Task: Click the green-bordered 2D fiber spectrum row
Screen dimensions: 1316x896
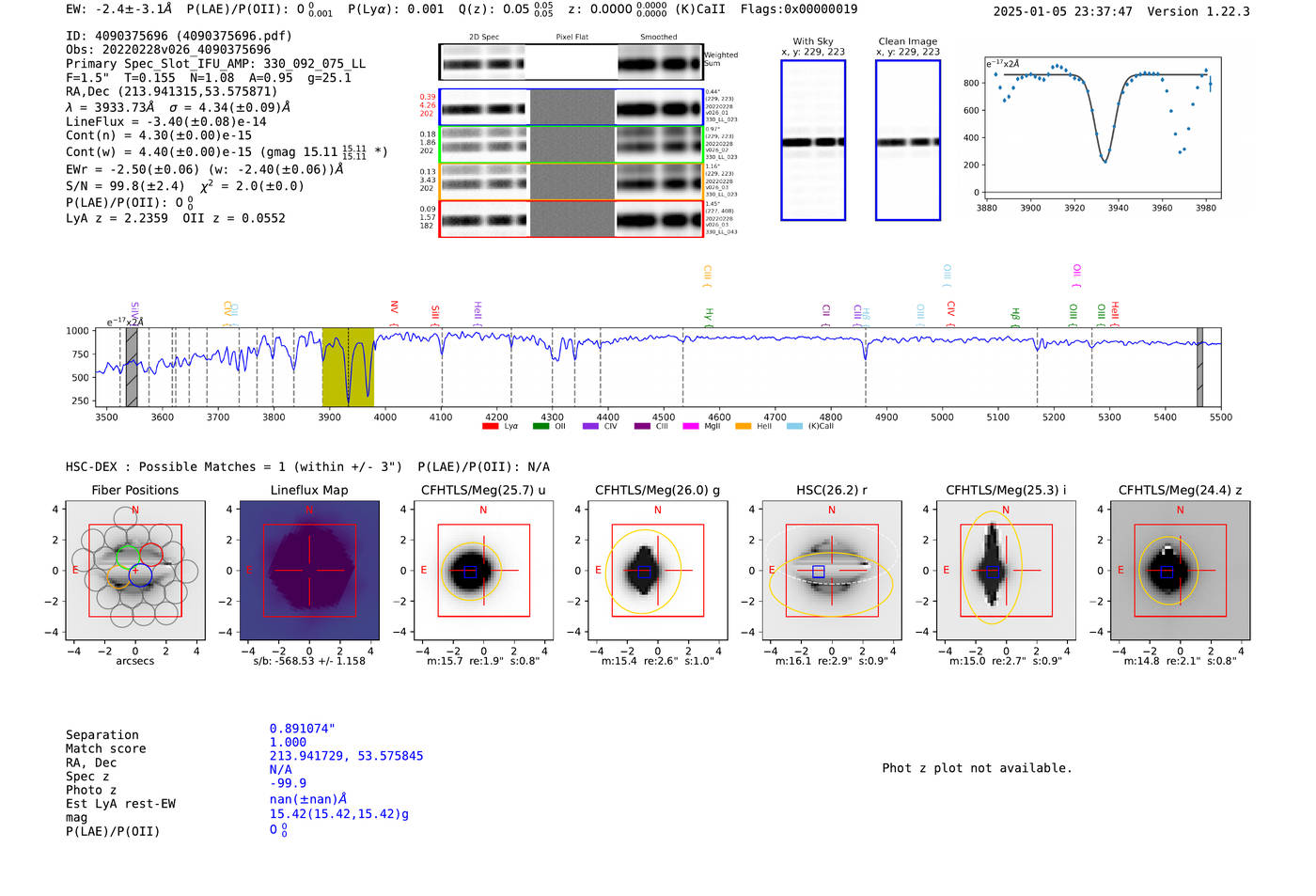Action: pyautogui.click(x=571, y=145)
